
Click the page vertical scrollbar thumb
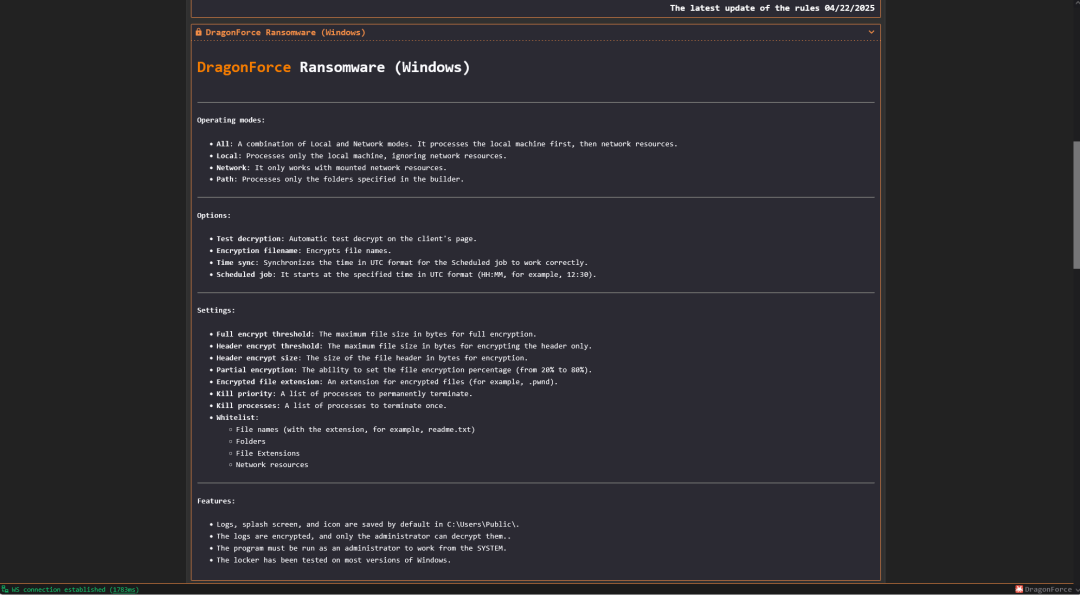pyautogui.click(x=1076, y=205)
